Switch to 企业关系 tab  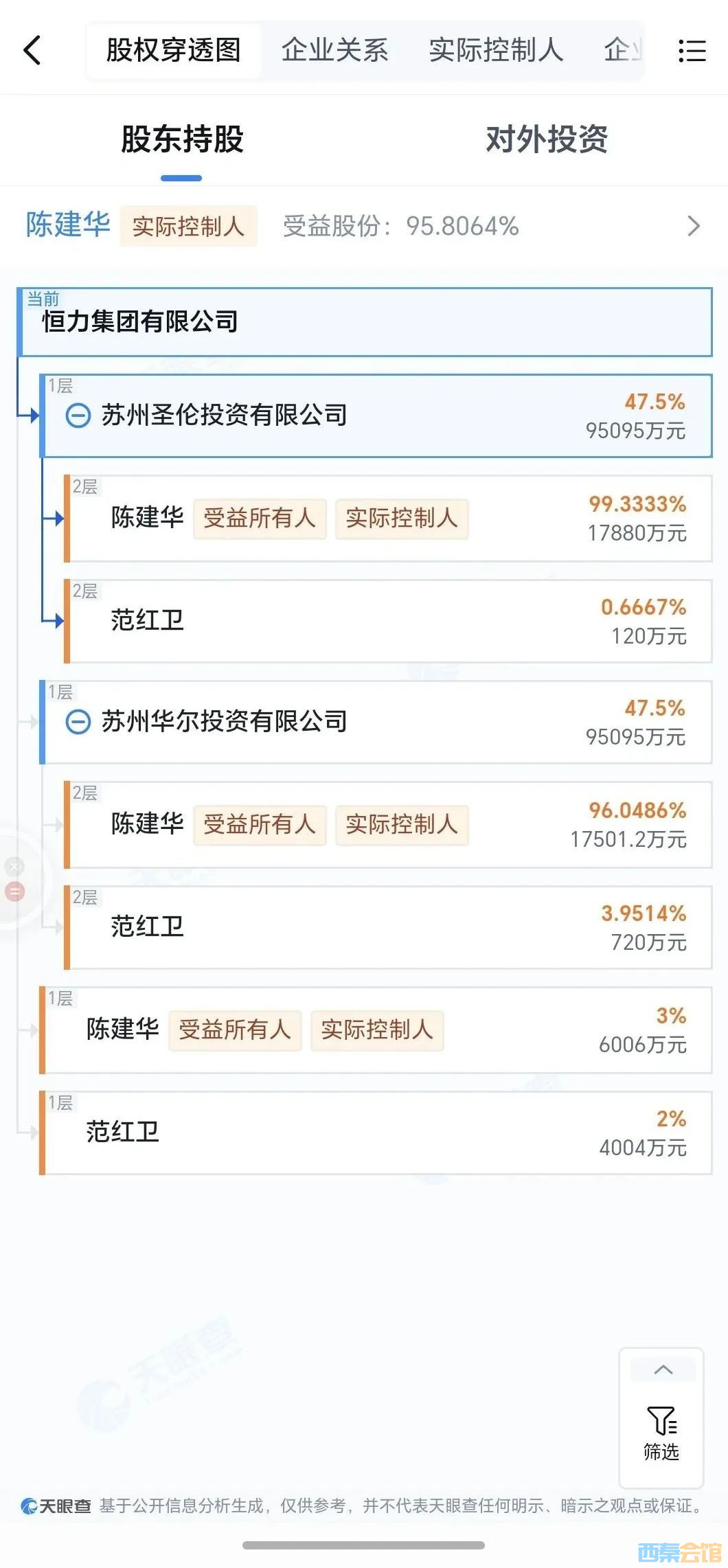334,50
